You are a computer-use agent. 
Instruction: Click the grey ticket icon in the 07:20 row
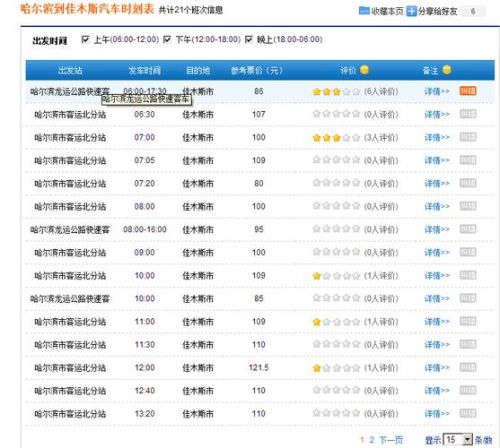coord(468,183)
